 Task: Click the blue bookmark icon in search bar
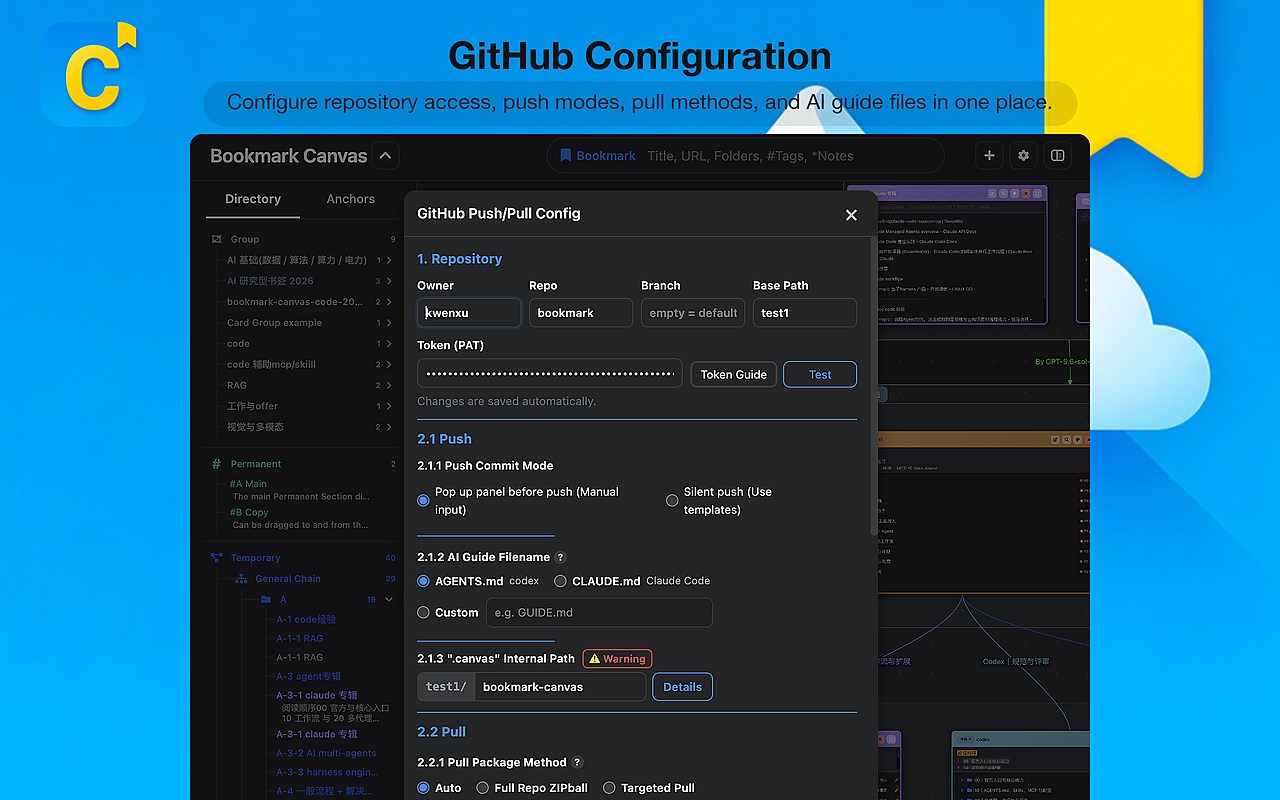coord(566,155)
